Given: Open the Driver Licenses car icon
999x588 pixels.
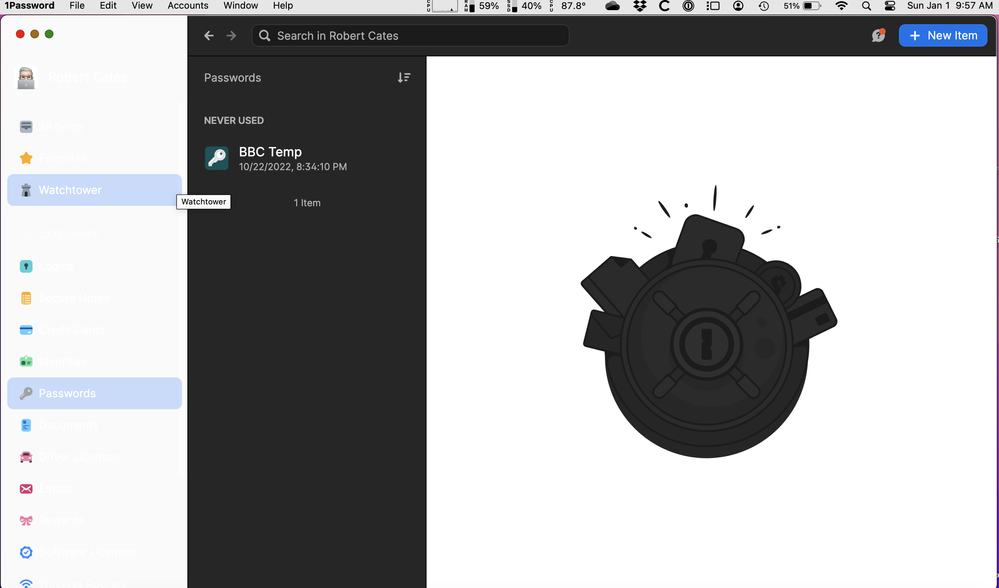Looking at the screenshot, I should tap(27, 457).
